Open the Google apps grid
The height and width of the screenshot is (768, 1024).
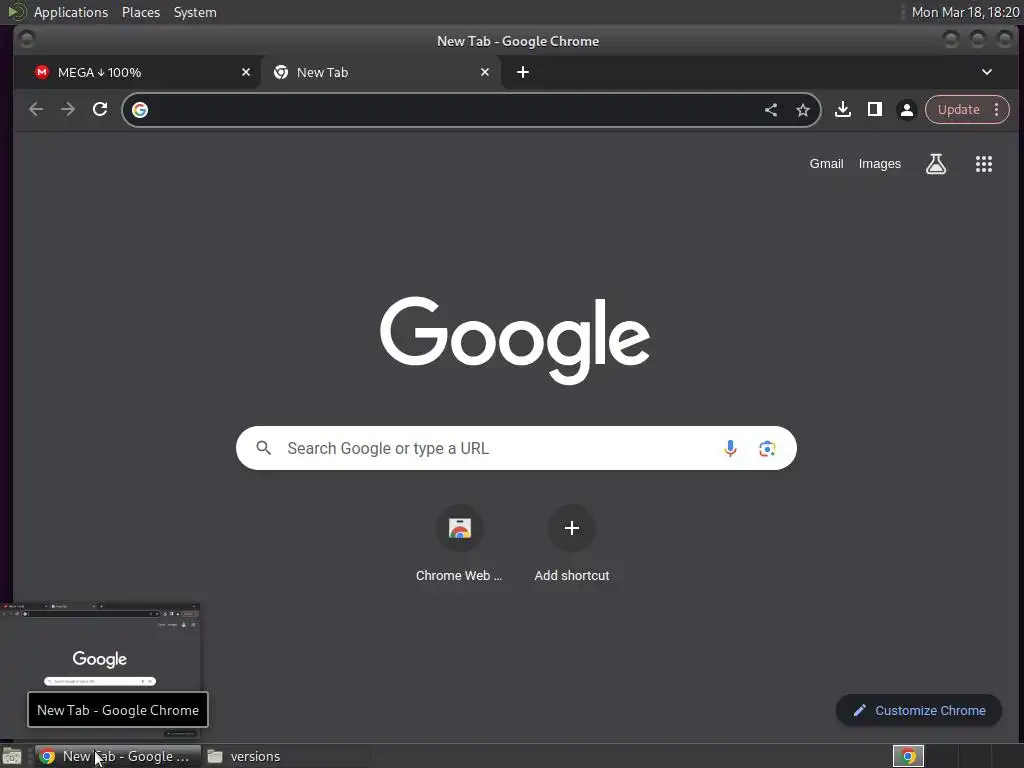984,164
